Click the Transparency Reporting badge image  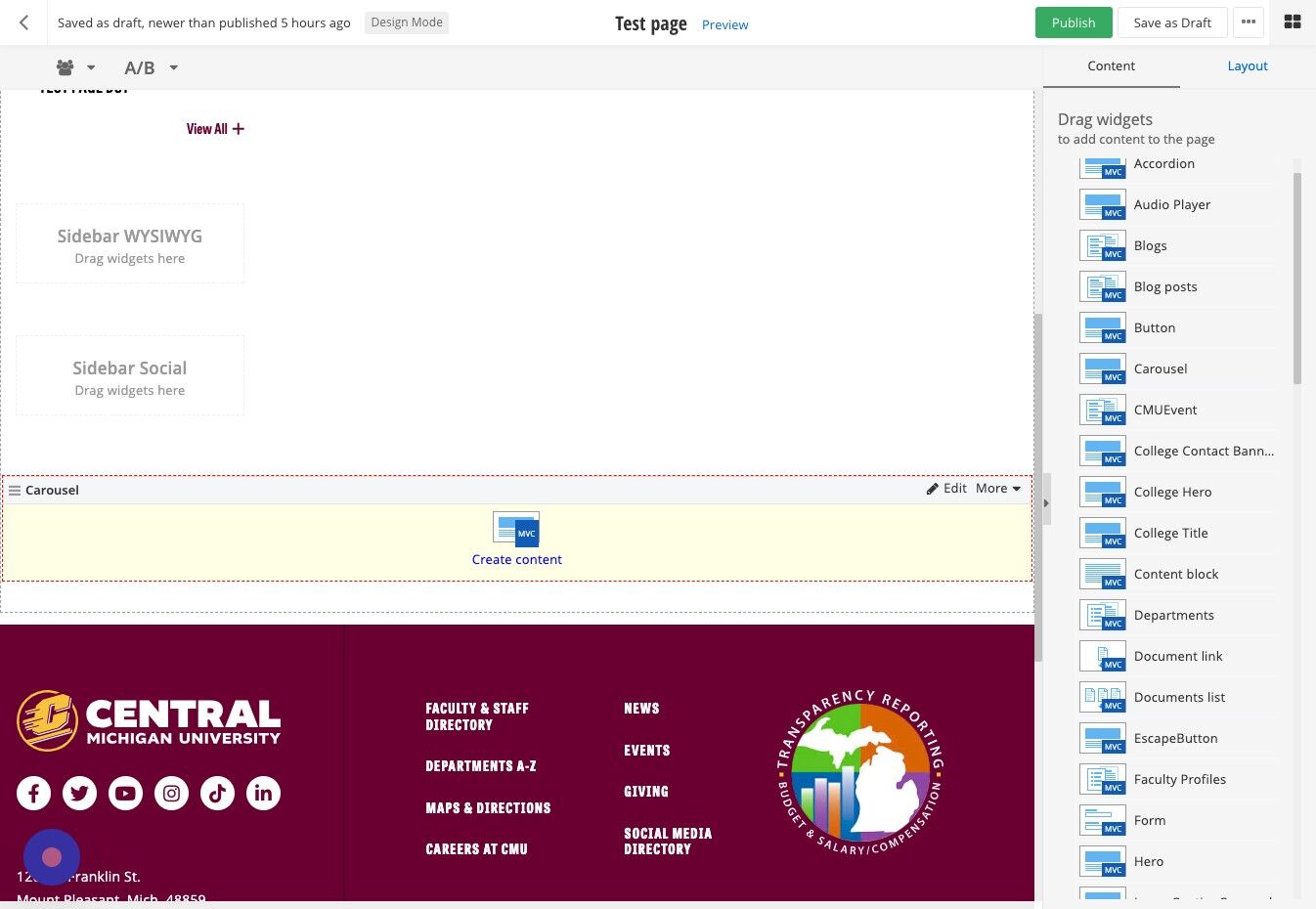(860, 772)
